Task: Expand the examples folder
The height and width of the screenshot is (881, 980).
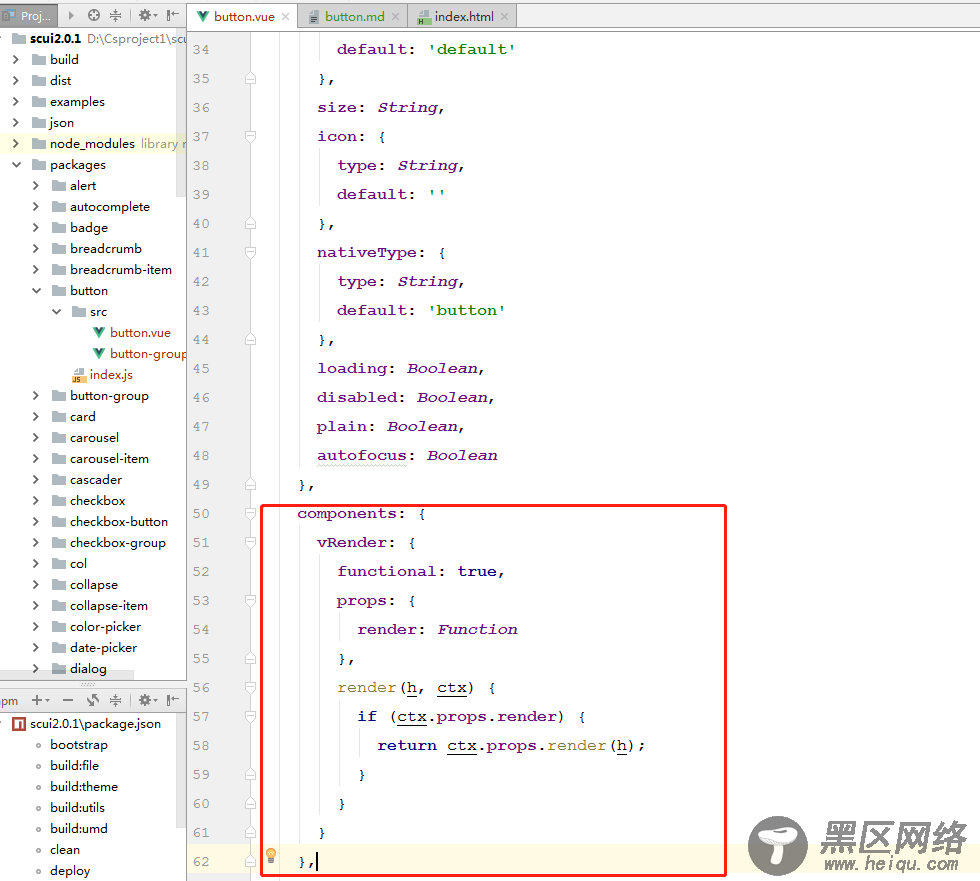Action: [x=16, y=101]
